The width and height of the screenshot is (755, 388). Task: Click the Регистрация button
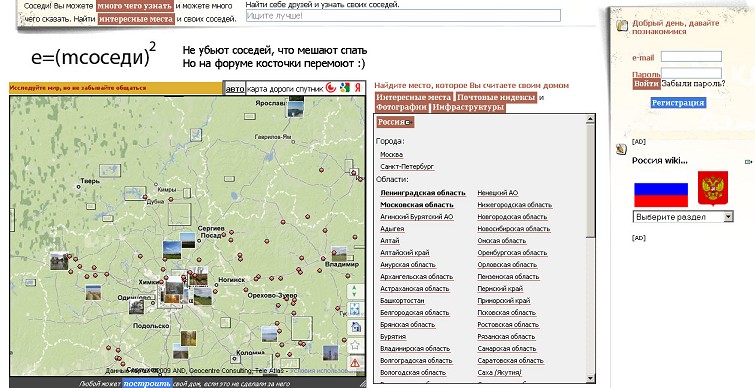[x=678, y=103]
